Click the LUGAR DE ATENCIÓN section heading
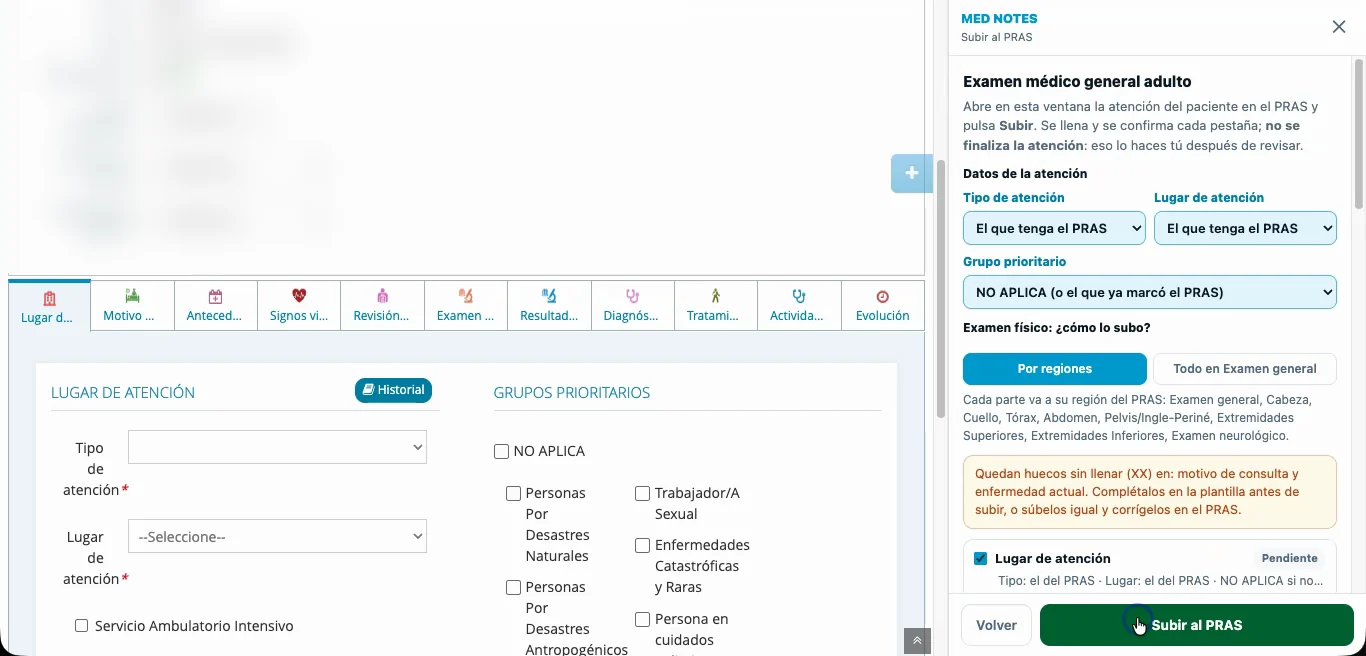The height and width of the screenshot is (656, 1366). [x=123, y=393]
